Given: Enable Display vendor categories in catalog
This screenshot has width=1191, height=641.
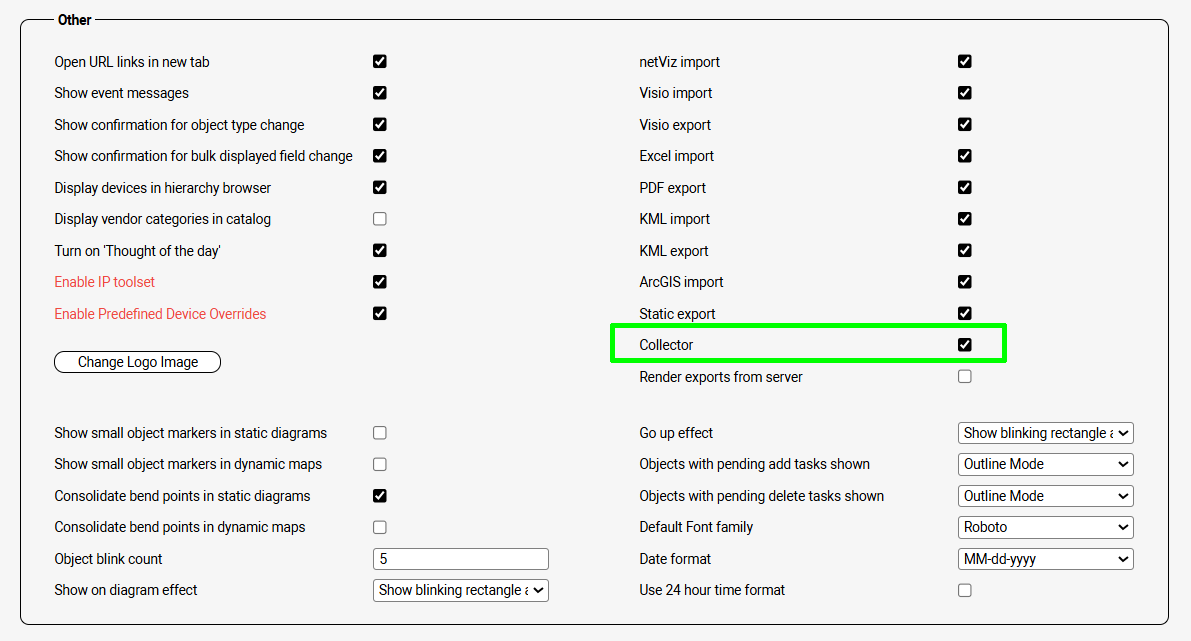Looking at the screenshot, I should pos(380,219).
